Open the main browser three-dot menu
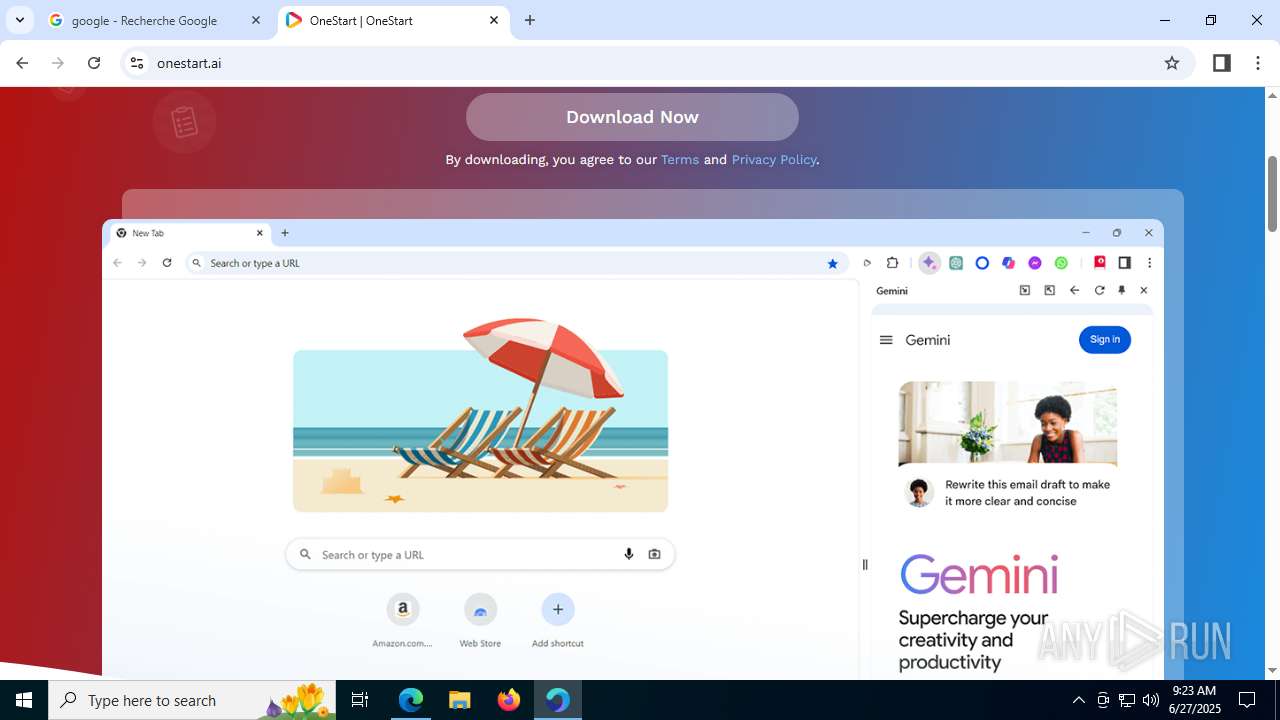 click(x=1258, y=63)
